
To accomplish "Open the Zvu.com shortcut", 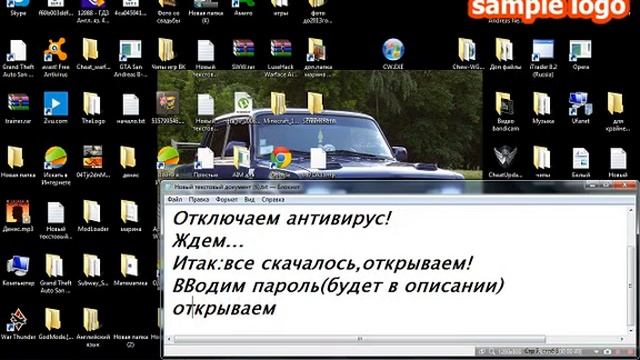I will click(56, 104).
